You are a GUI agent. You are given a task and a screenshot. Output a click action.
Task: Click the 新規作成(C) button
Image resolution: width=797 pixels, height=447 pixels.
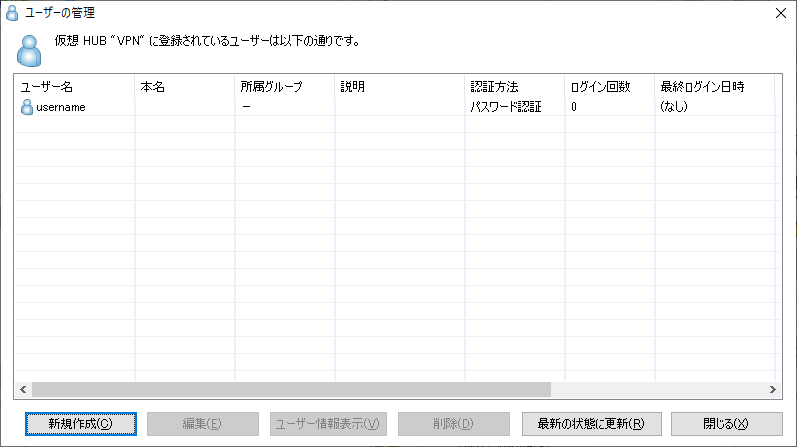pyautogui.click(x=81, y=424)
